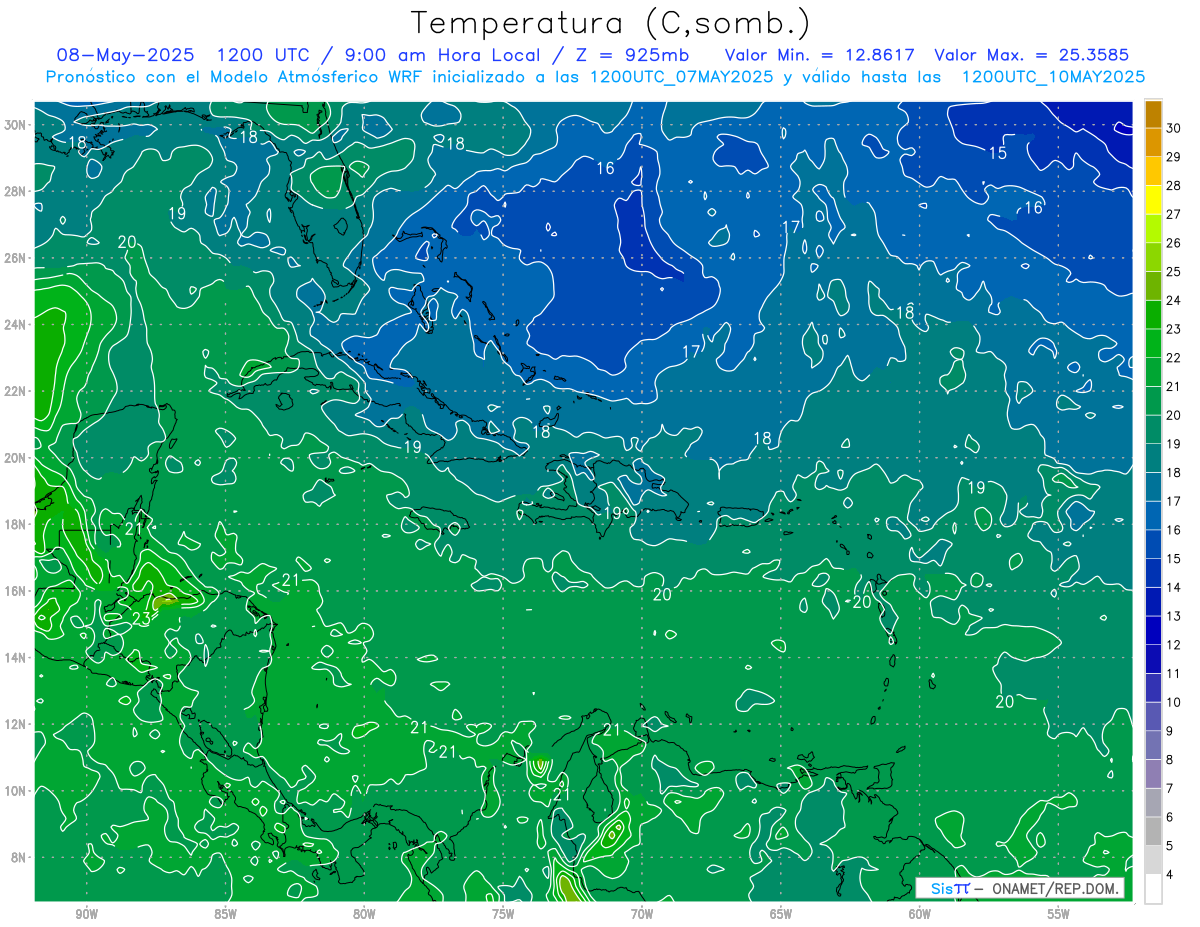Select the 'Valor Min. = 12.8617' readout
This screenshot has width=1200, height=927.
820,55
